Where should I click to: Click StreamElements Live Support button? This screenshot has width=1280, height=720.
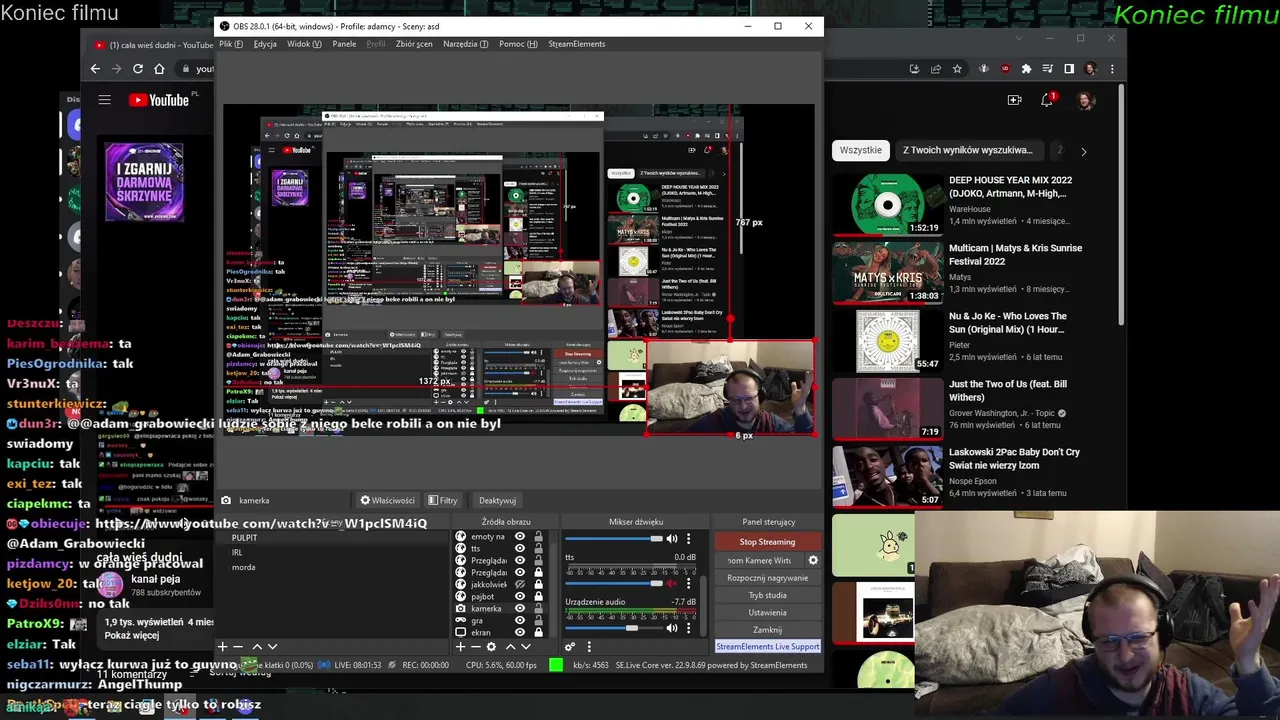tap(767, 646)
